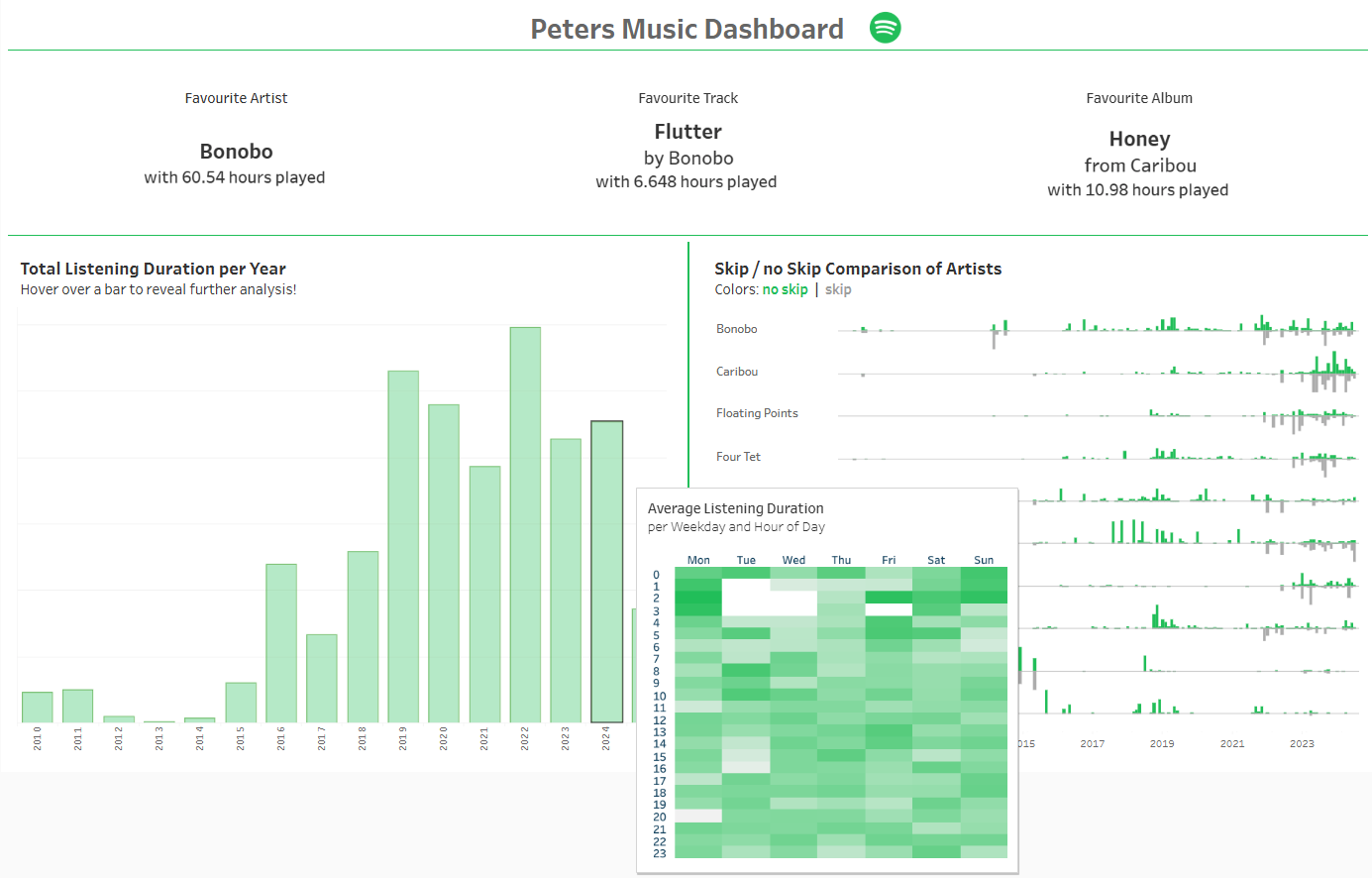Viewport: 1372px width, 878px height.
Task: Click the hour 12 row label in heatmap
Action: point(660,719)
